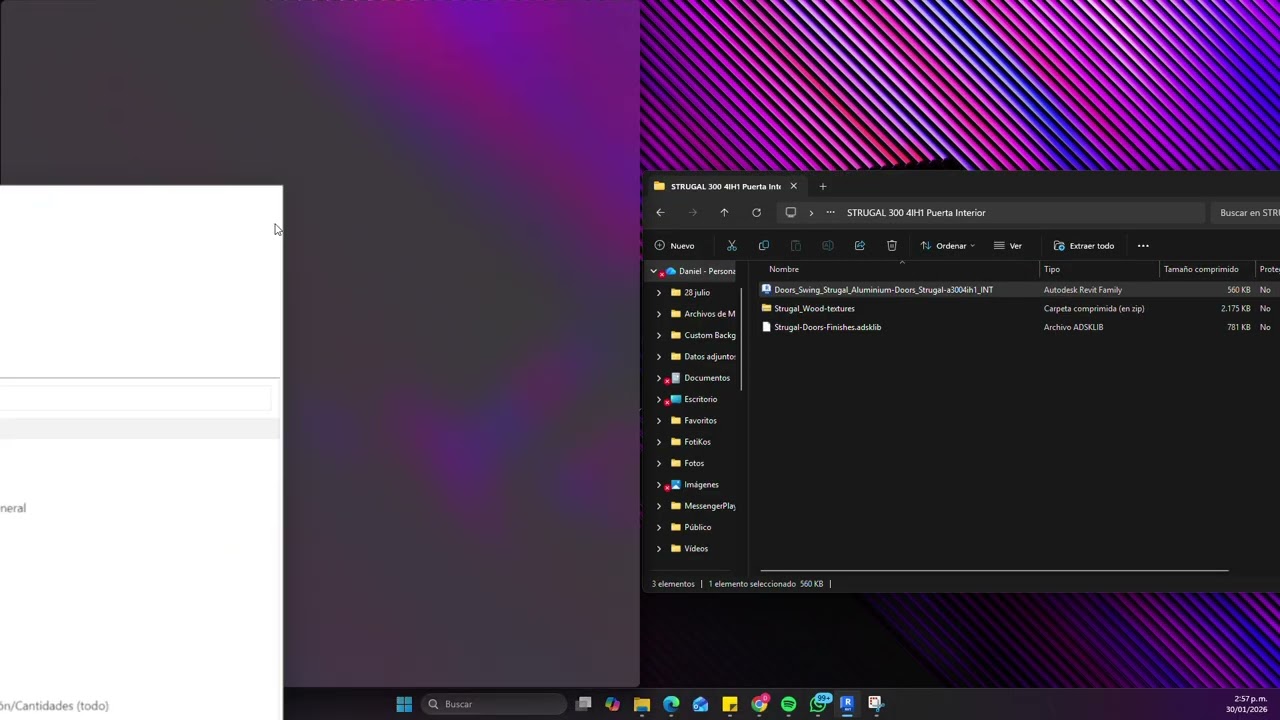Viewport: 1280px width, 720px height.
Task: Select the Doors_Swing_Strugal_Aluminium-Doors file name
Action: 883,290
